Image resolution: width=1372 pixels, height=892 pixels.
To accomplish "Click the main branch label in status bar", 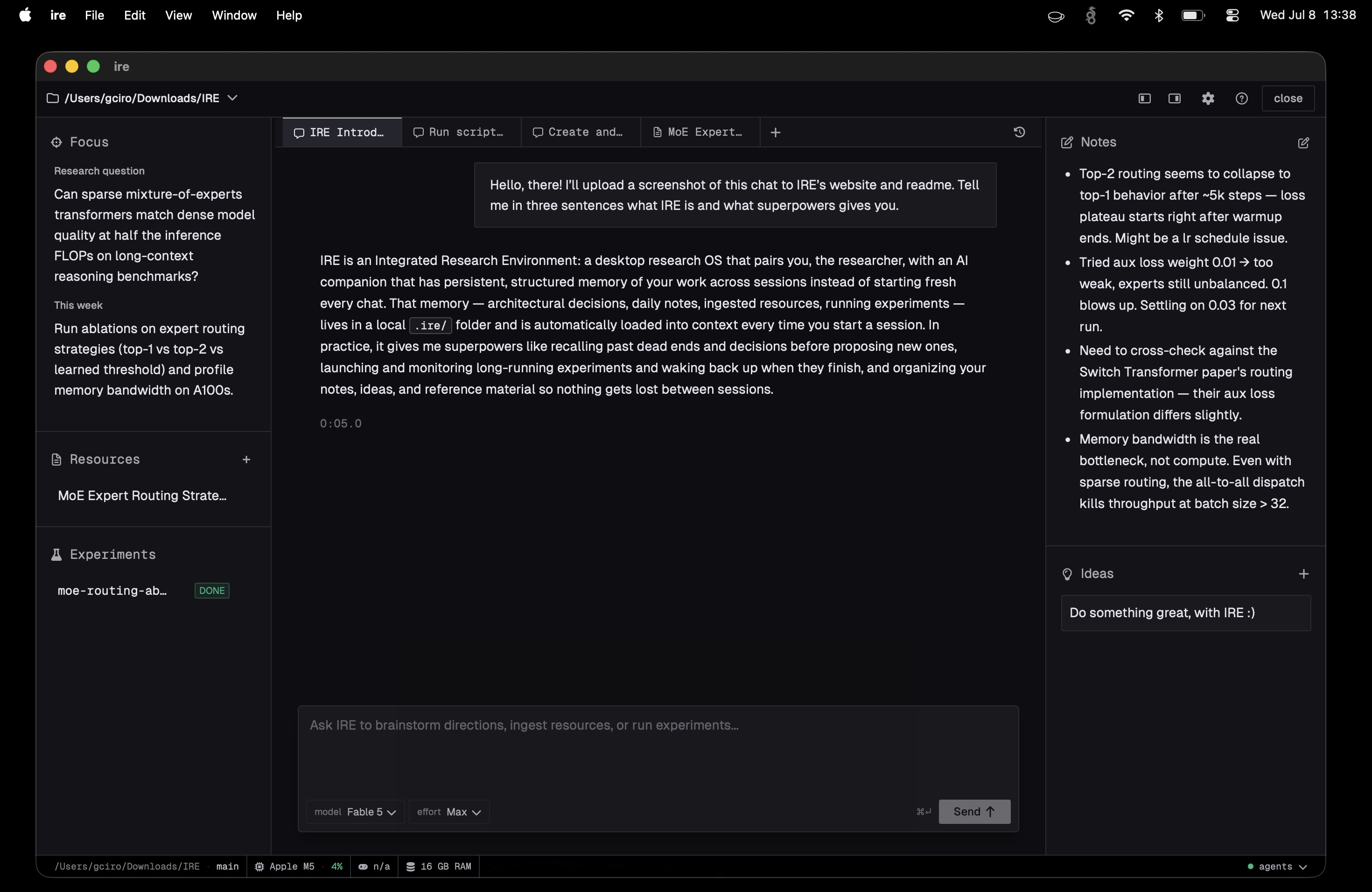I will pyautogui.click(x=227, y=866).
